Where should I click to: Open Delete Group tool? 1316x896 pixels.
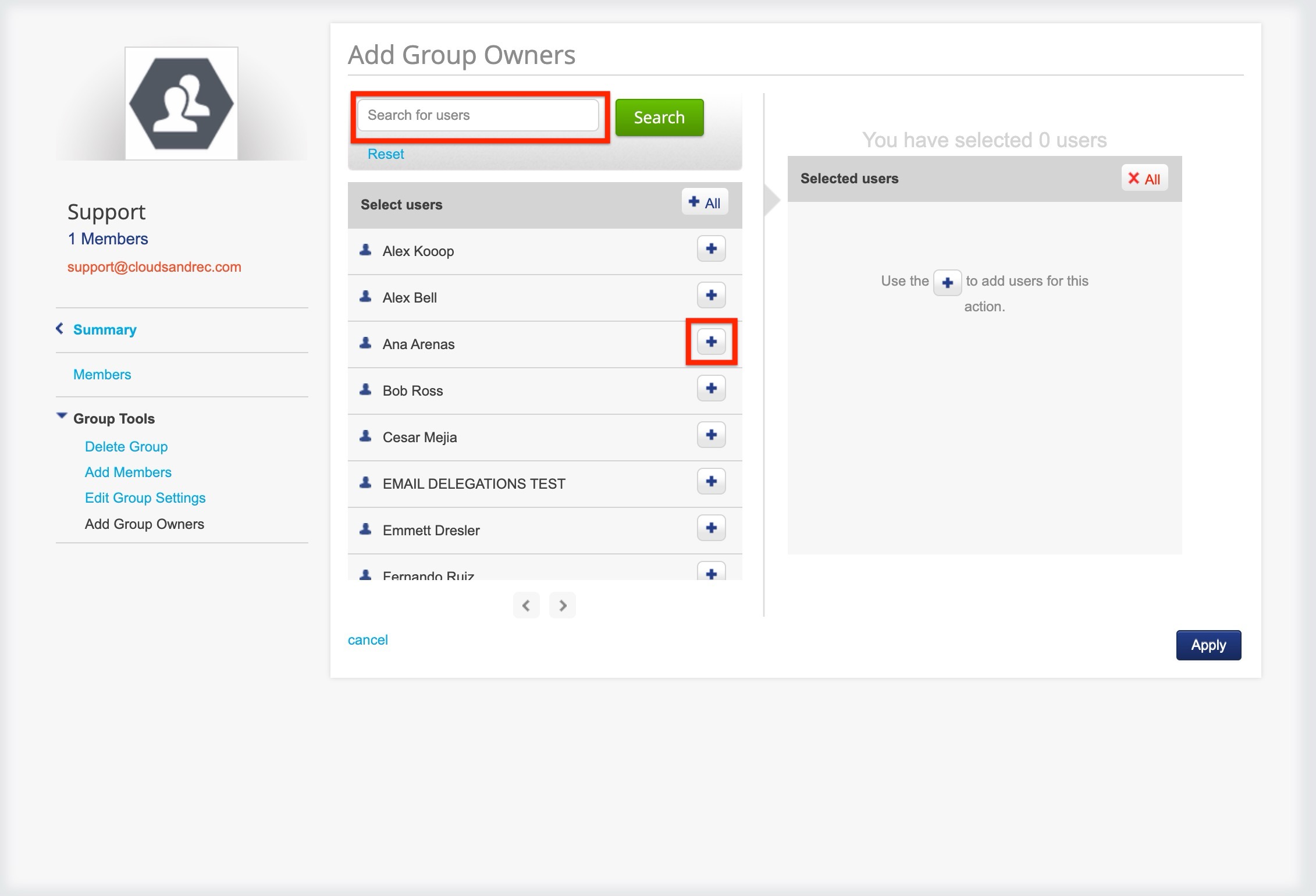point(126,446)
